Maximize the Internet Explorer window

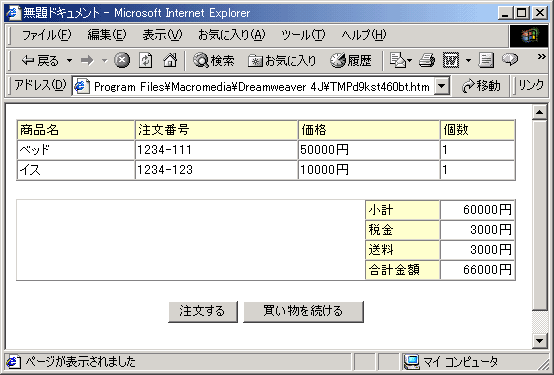[x=521, y=13]
